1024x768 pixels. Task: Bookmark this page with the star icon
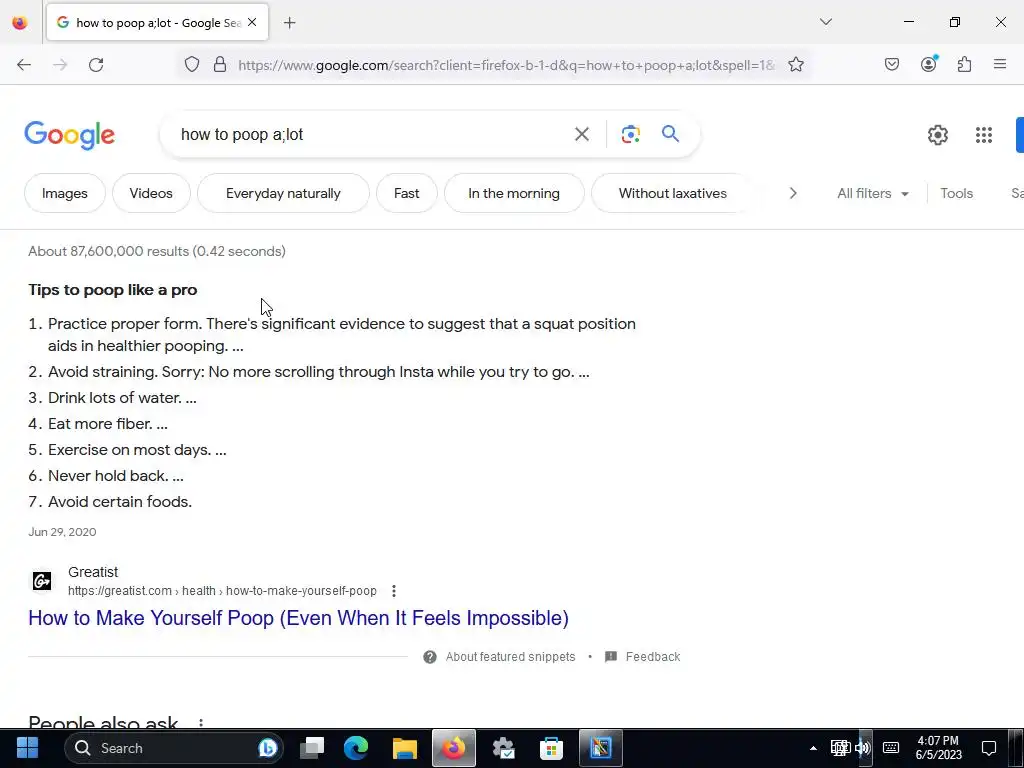pyautogui.click(x=795, y=64)
